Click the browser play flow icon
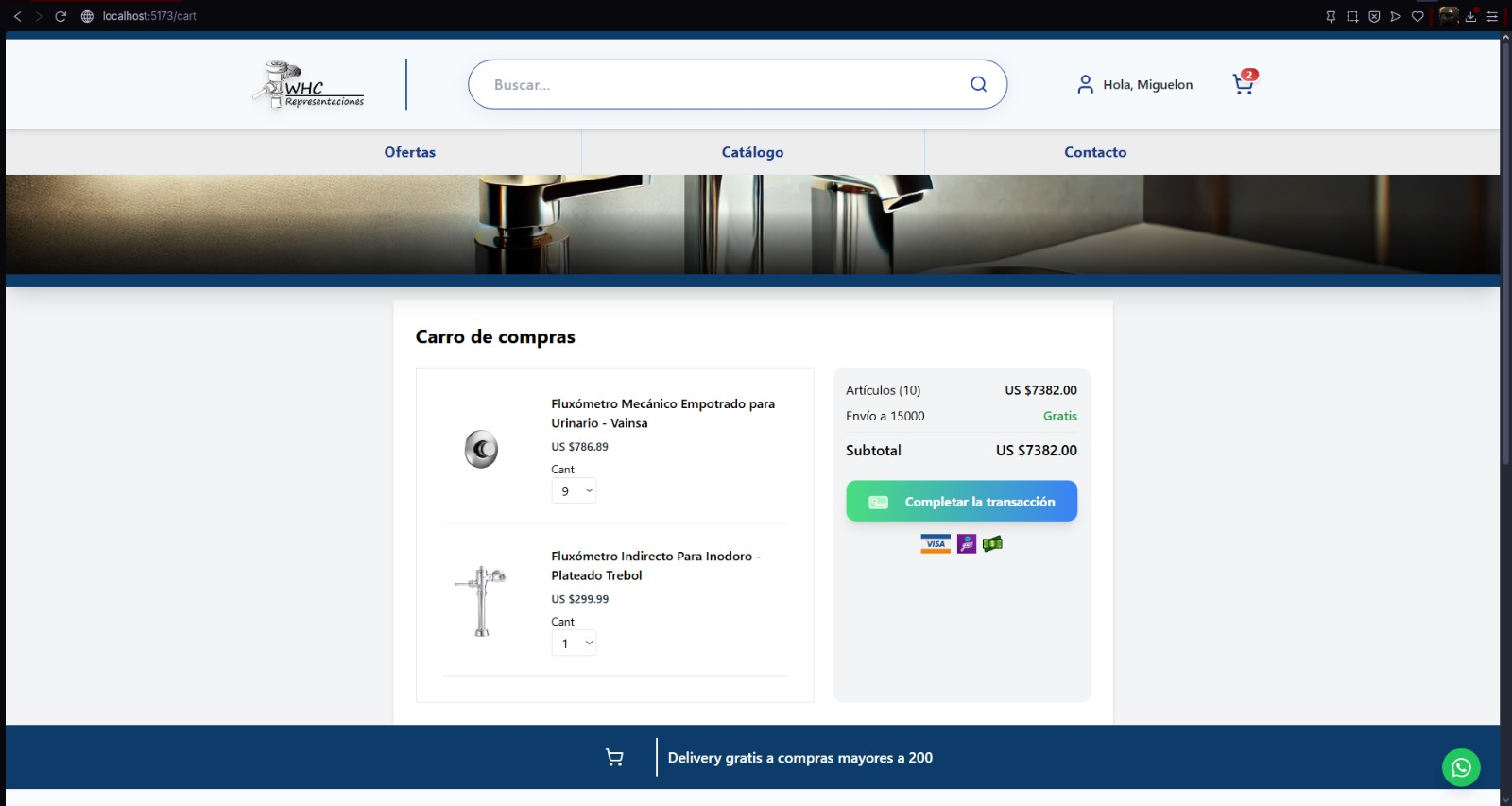 pyautogui.click(x=1396, y=16)
